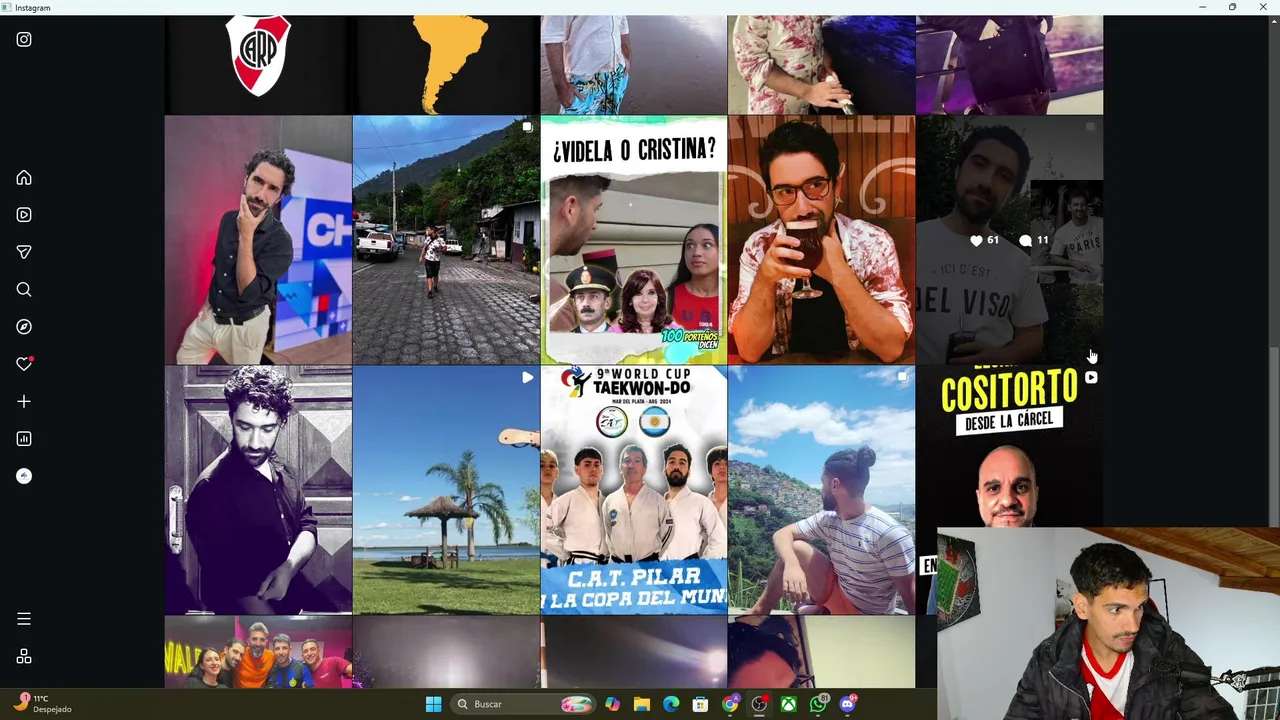Open the Search magnifier in sidebar
This screenshot has height=720, width=1280.
[x=24, y=290]
